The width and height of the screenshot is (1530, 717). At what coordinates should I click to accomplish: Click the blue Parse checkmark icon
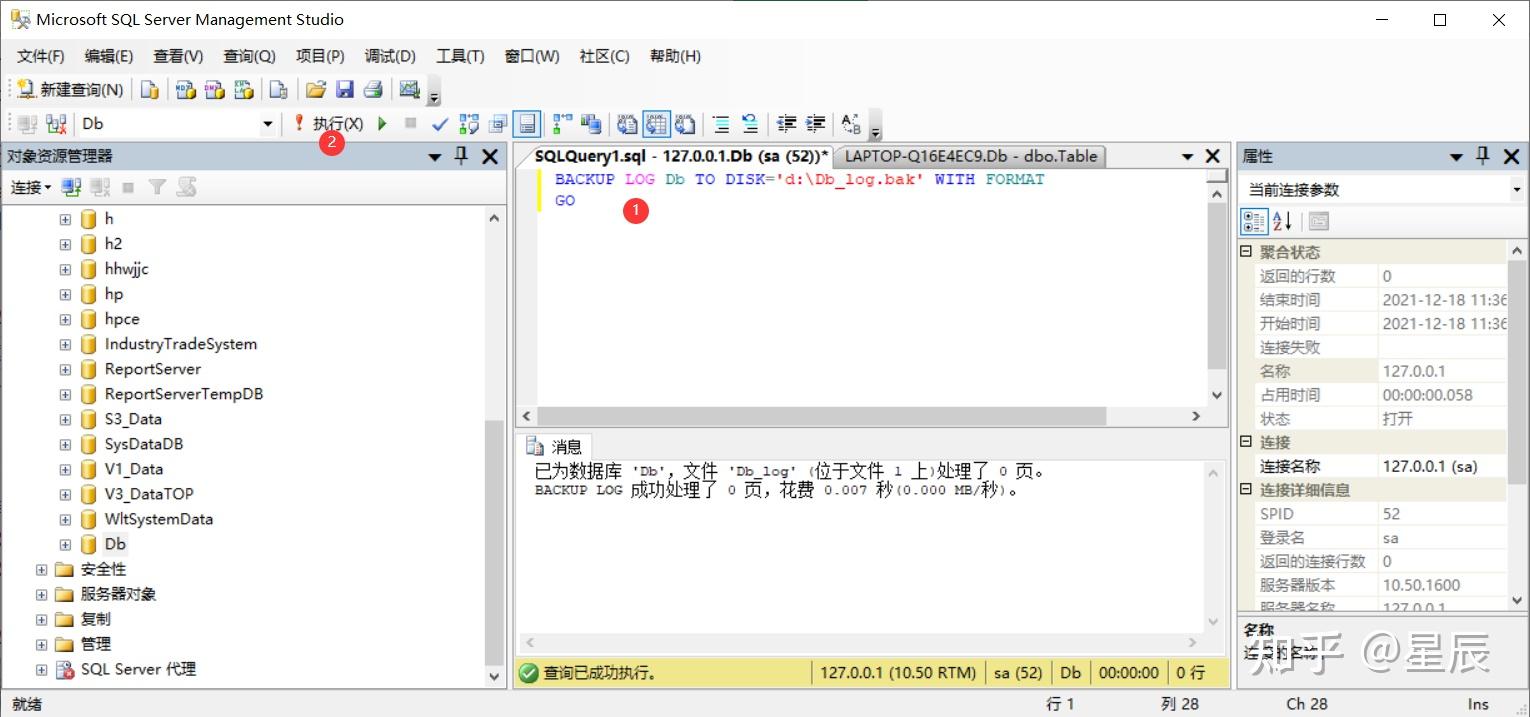pos(438,123)
